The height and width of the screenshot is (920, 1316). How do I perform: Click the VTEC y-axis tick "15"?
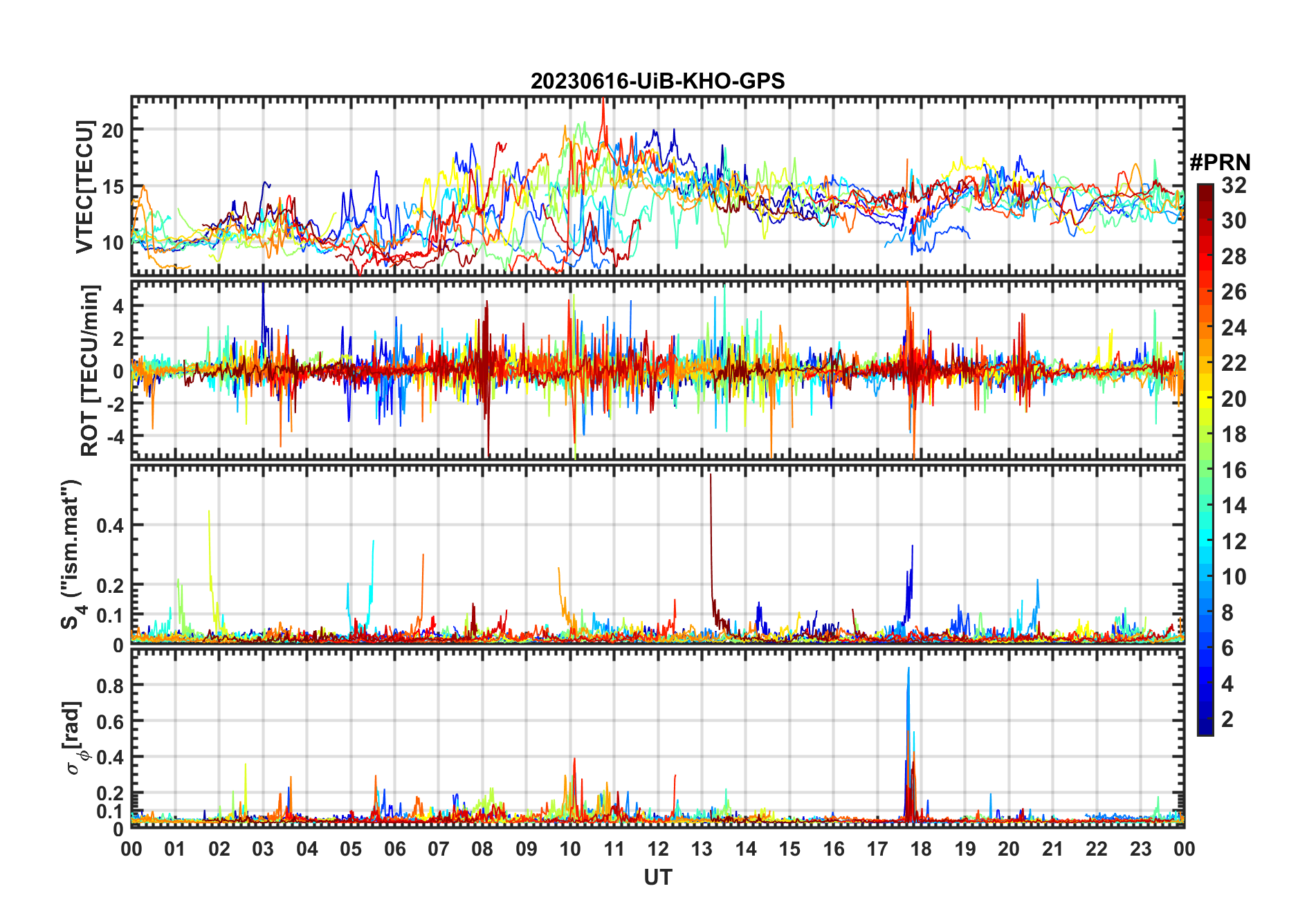(113, 186)
